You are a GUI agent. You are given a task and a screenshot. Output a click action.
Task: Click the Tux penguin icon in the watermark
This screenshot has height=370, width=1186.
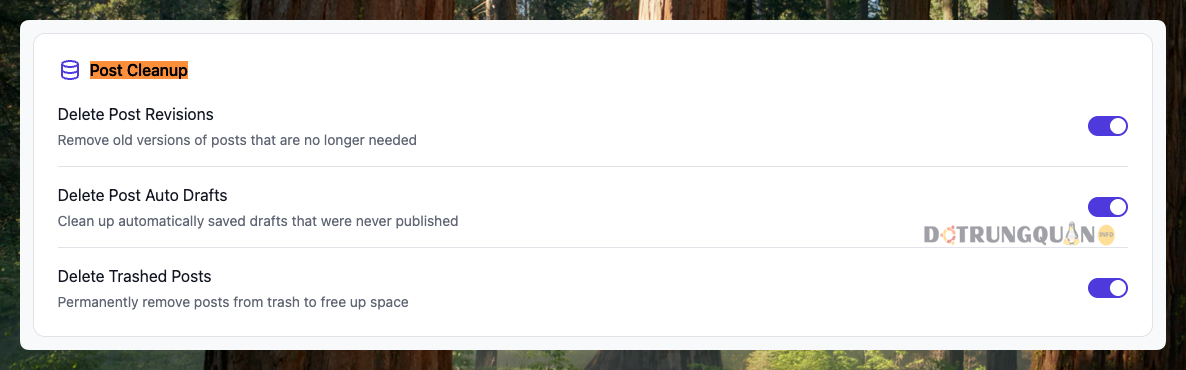[1071, 235]
